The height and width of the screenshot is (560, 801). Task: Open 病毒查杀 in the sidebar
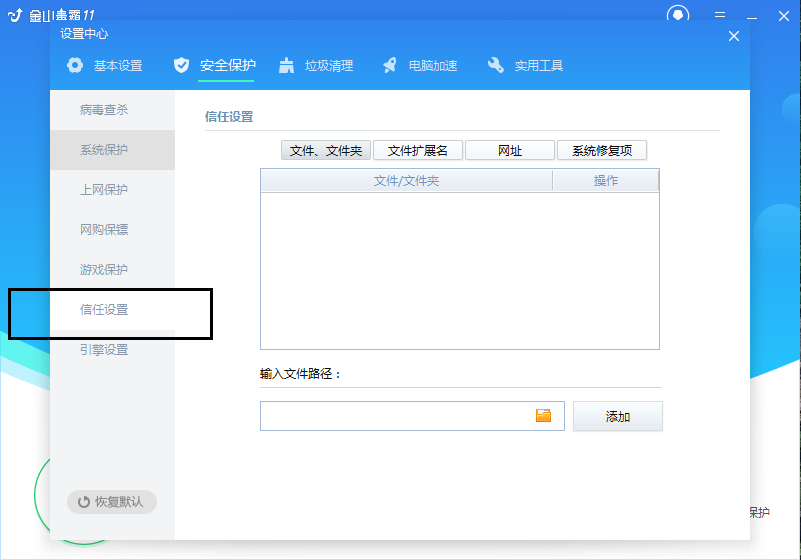click(104, 110)
